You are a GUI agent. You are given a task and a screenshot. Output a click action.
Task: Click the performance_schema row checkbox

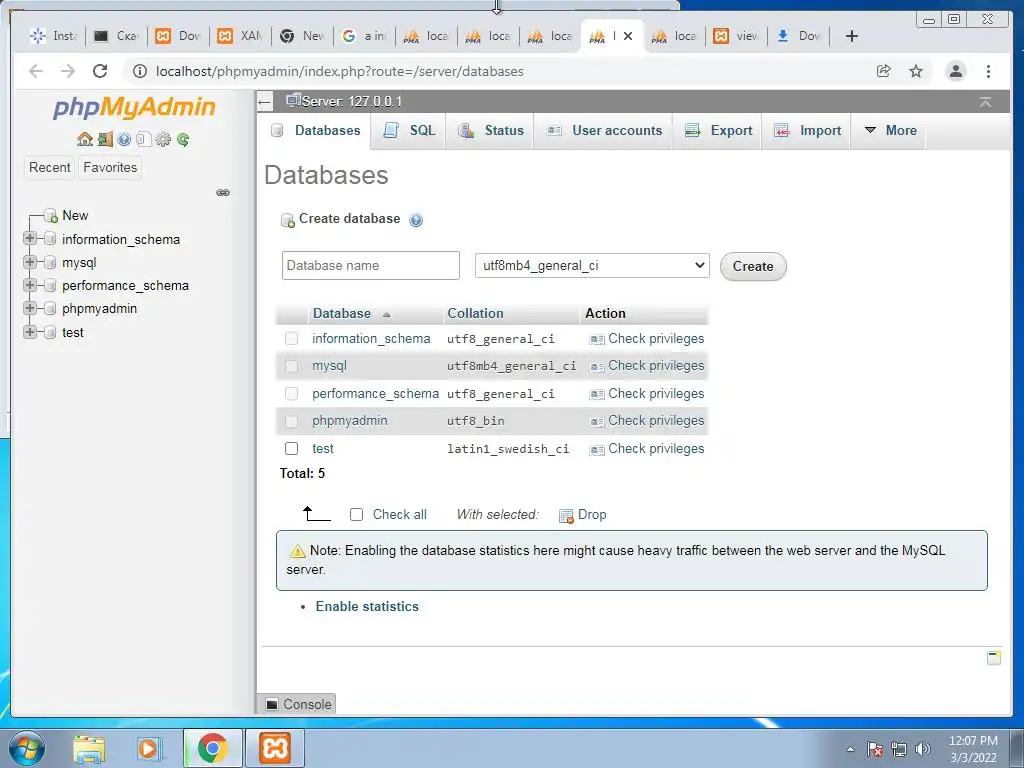pyautogui.click(x=291, y=394)
